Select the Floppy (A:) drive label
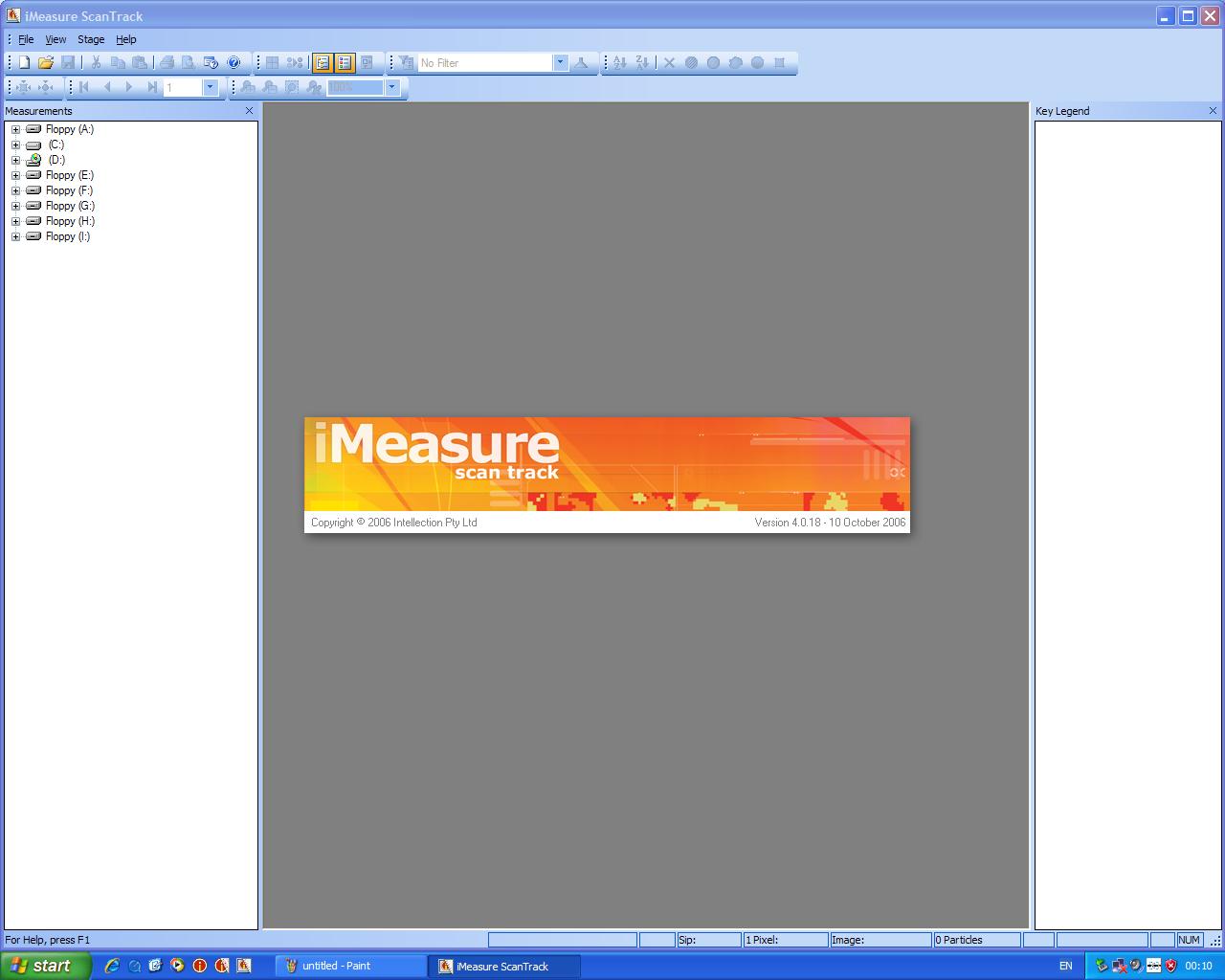 pyautogui.click(x=70, y=129)
